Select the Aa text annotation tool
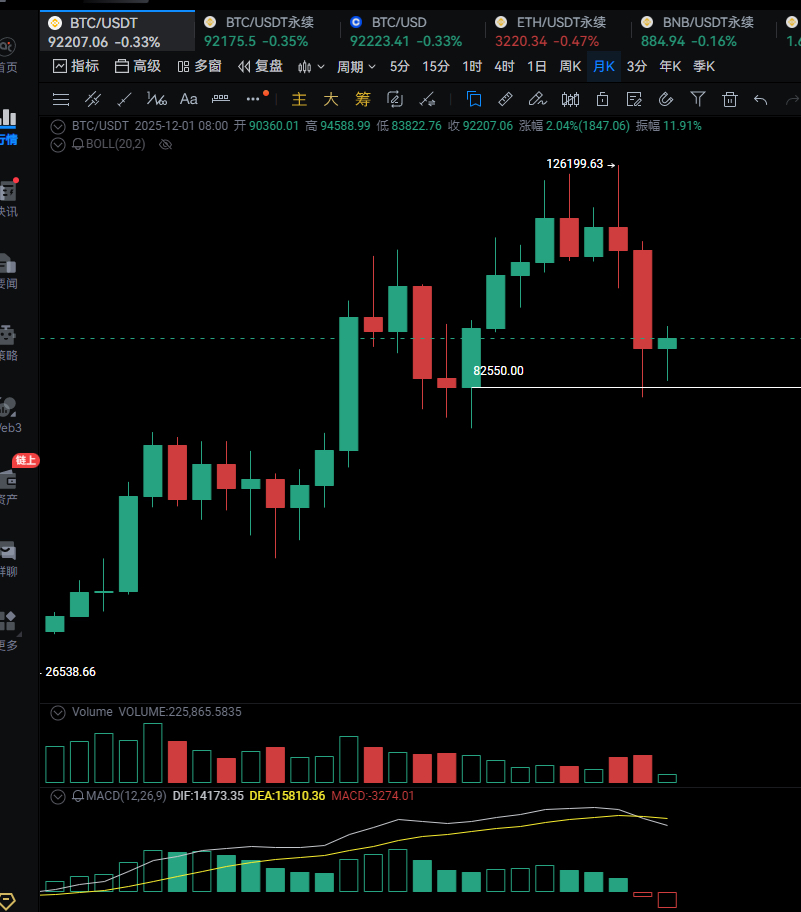The width and height of the screenshot is (801, 912). coord(188,99)
